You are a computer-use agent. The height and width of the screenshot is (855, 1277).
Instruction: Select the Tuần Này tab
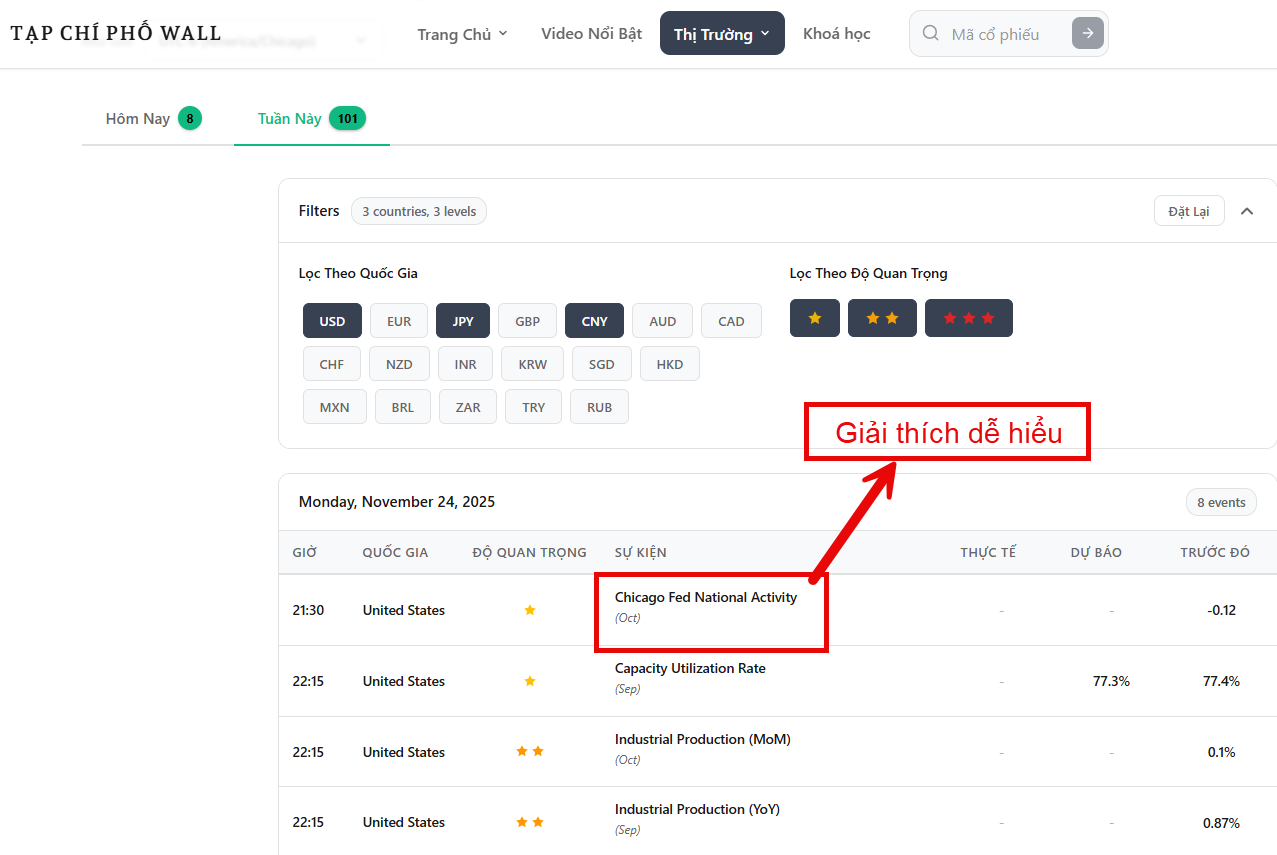point(311,119)
